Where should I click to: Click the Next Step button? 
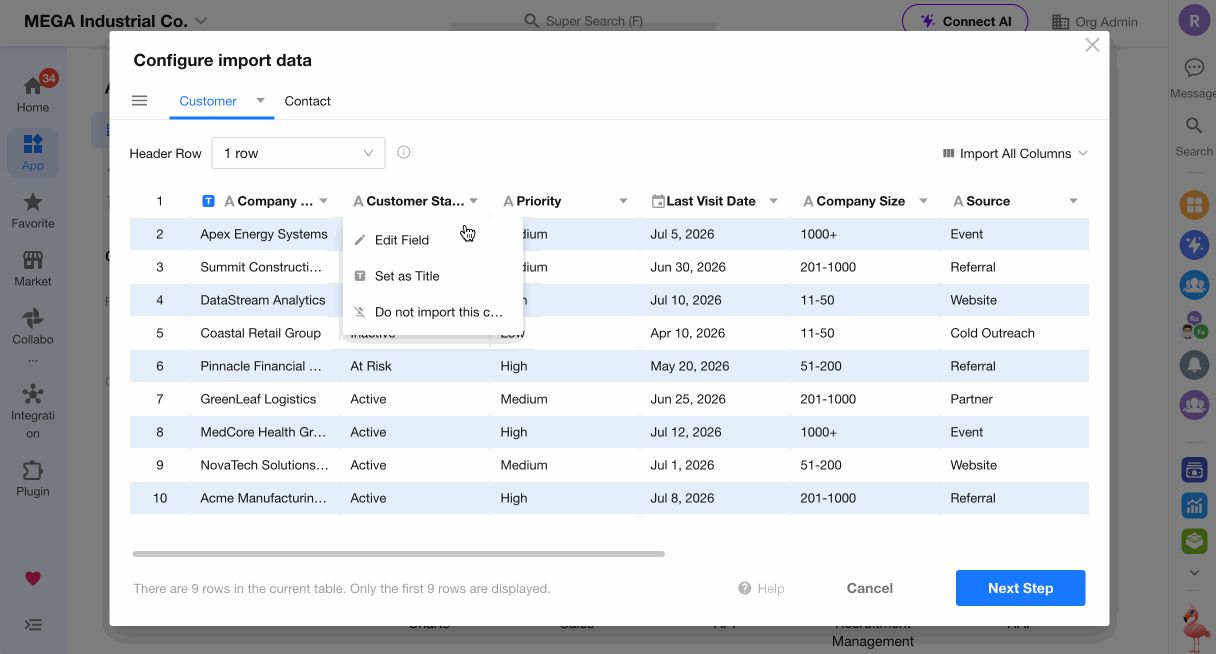1020,588
